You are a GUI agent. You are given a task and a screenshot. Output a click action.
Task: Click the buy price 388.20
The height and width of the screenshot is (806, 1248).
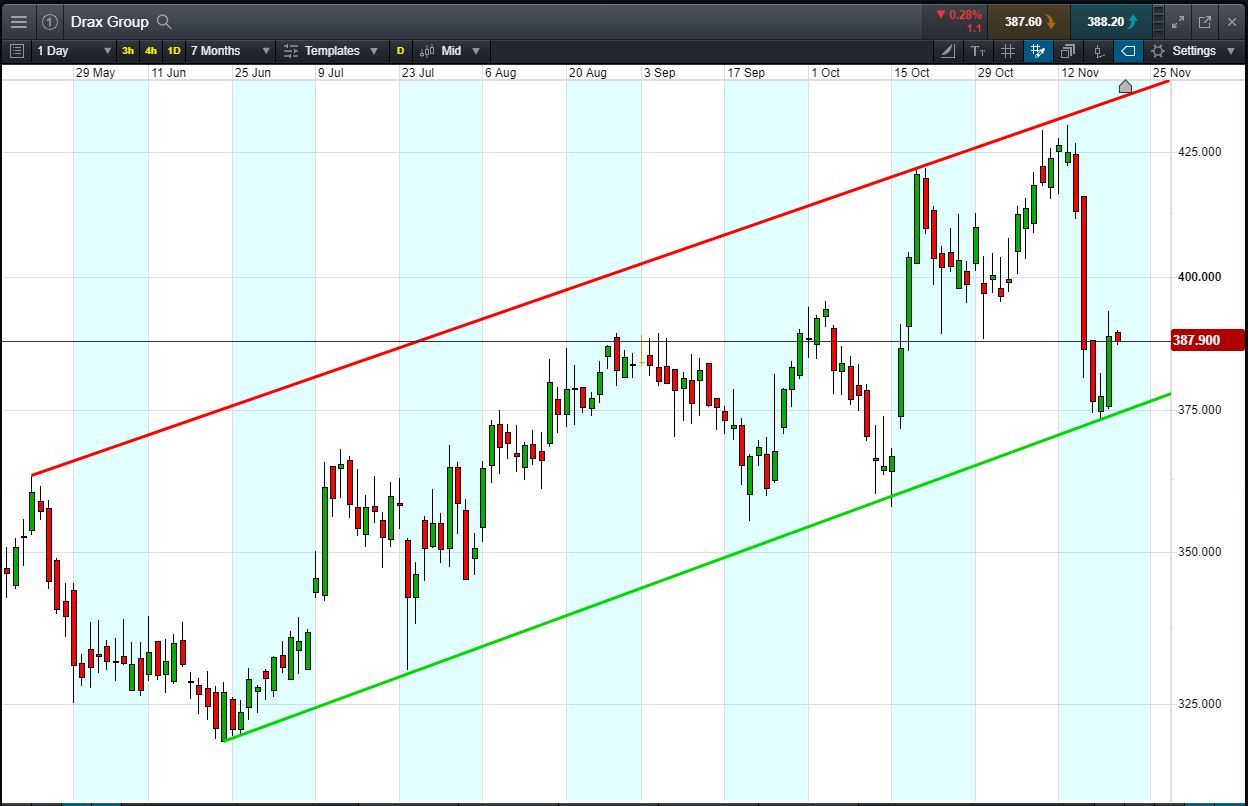pyautogui.click(x=1110, y=21)
